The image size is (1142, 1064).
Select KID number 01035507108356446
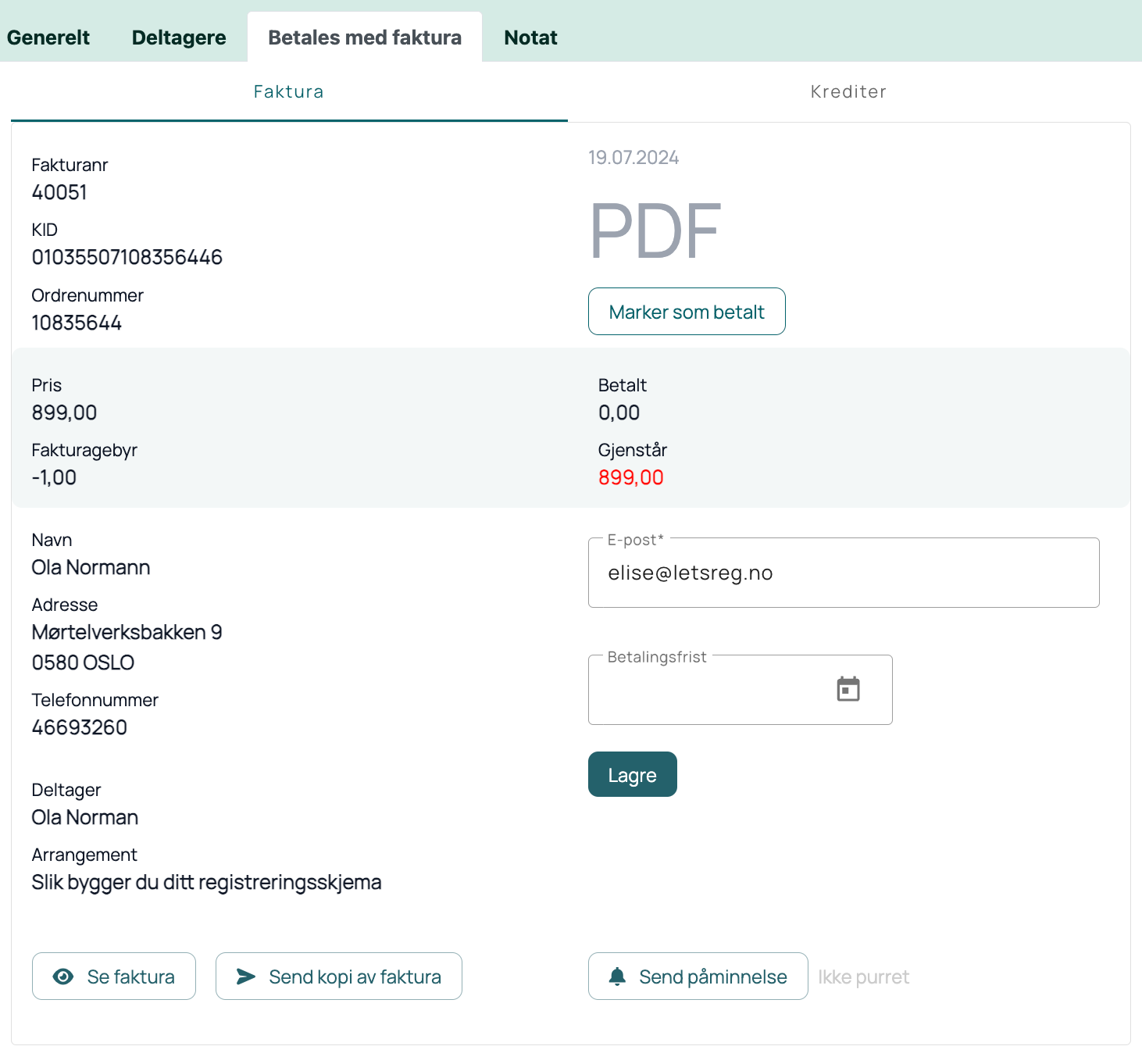point(127,257)
